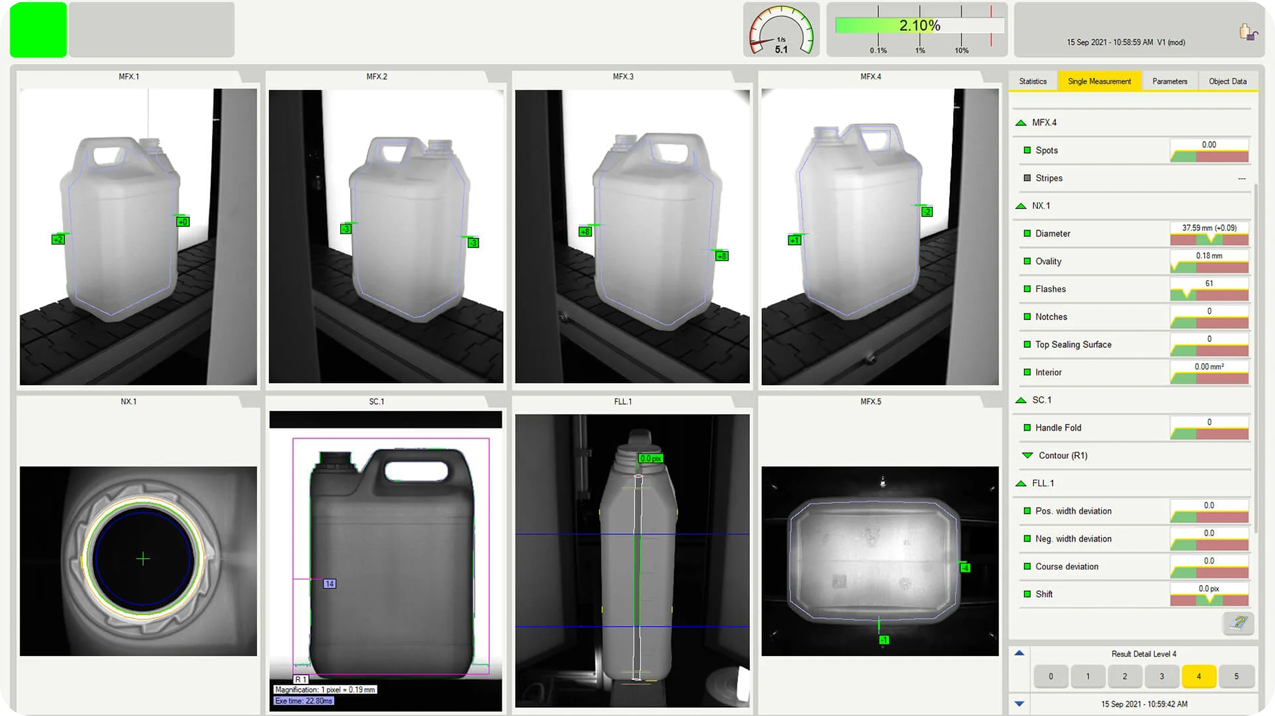Click the lock icon in the top right corner
The image size is (1275, 716).
tap(1248, 31)
